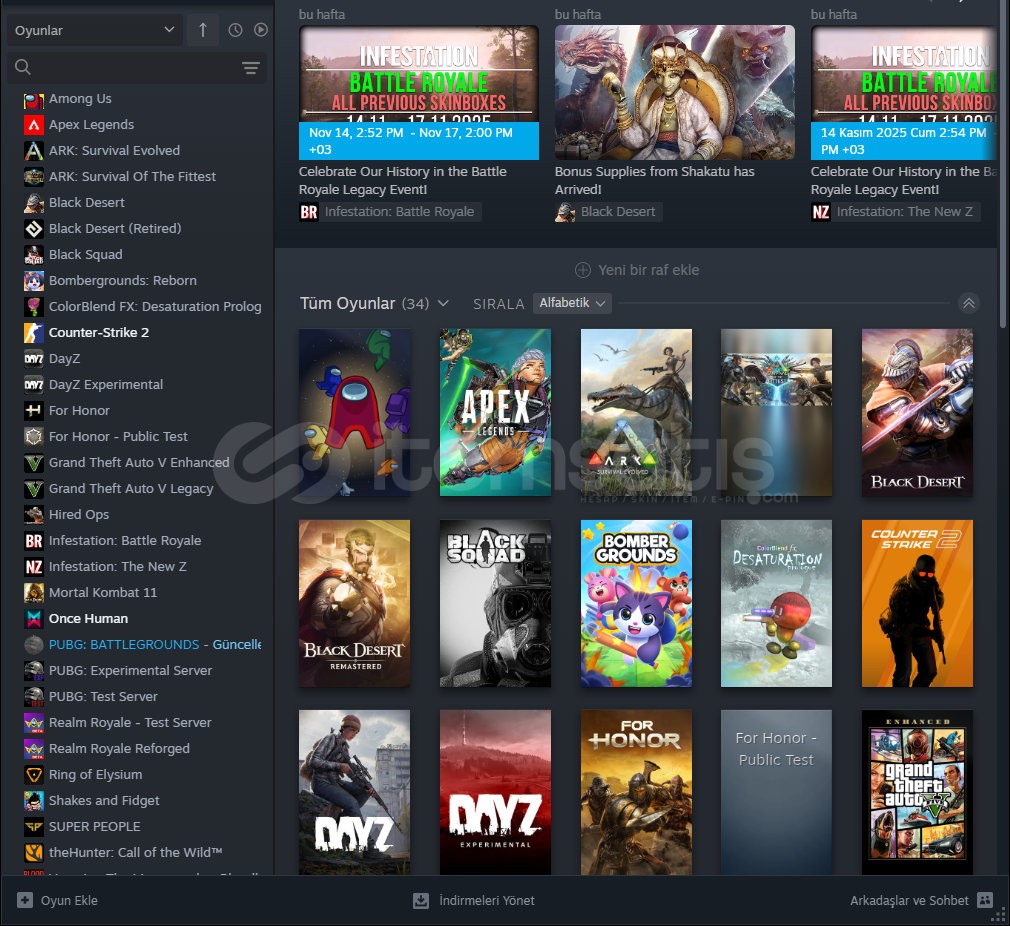Click the Oyun Ekle plus button

tap(25, 900)
